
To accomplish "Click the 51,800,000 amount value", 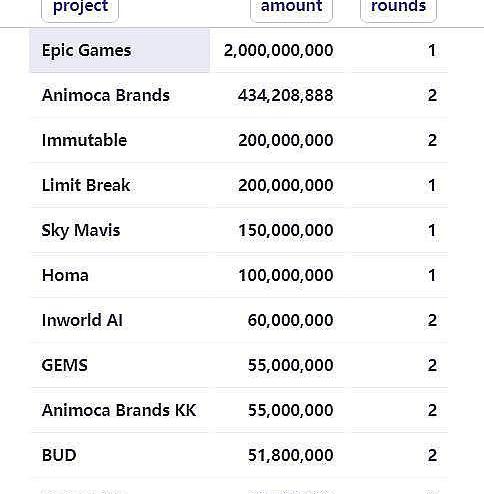I will click(x=290, y=455).
